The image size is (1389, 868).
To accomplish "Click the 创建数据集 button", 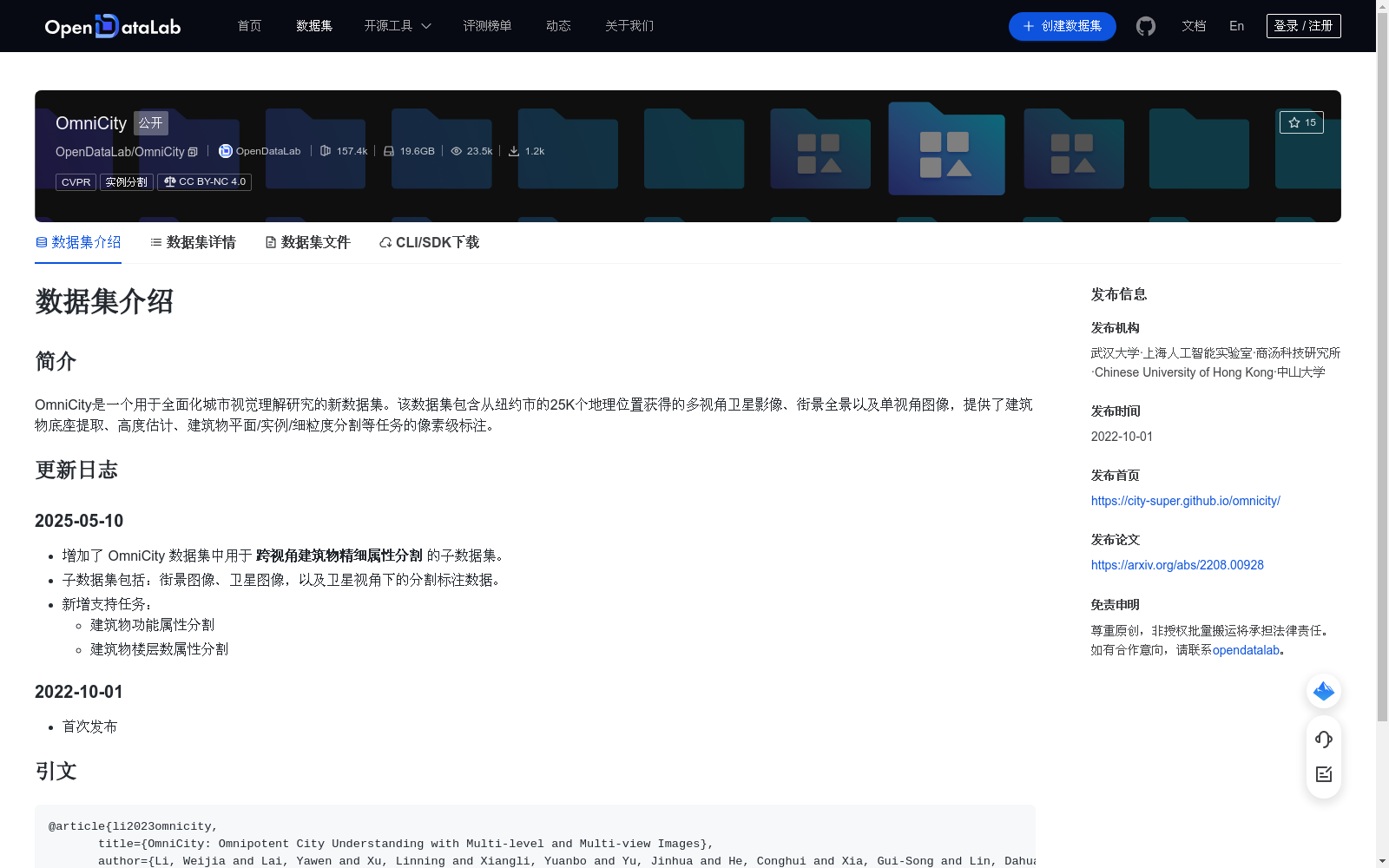I will (1062, 26).
